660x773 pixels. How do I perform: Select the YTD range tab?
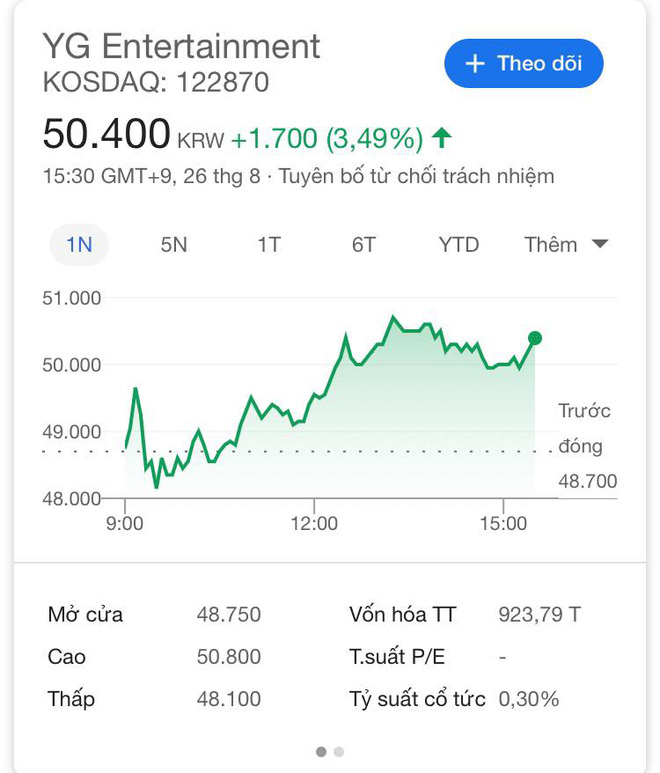459,245
